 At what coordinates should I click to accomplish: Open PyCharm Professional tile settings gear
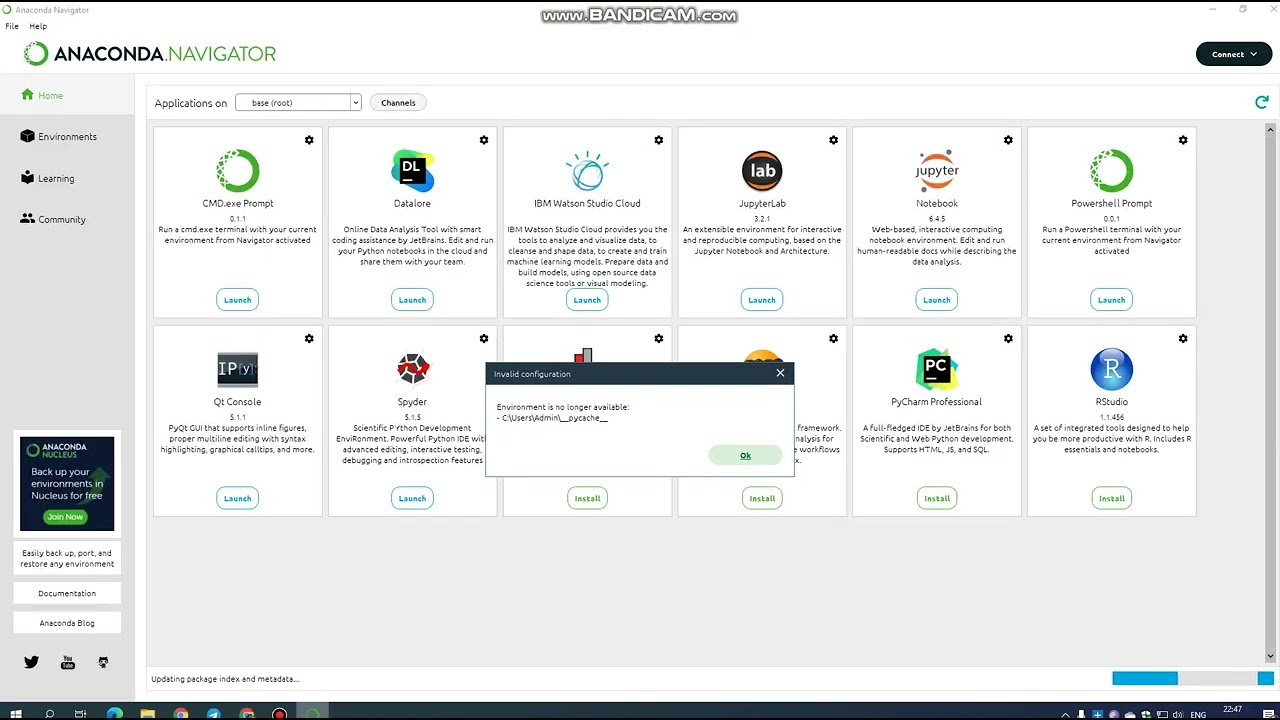click(x=1008, y=339)
